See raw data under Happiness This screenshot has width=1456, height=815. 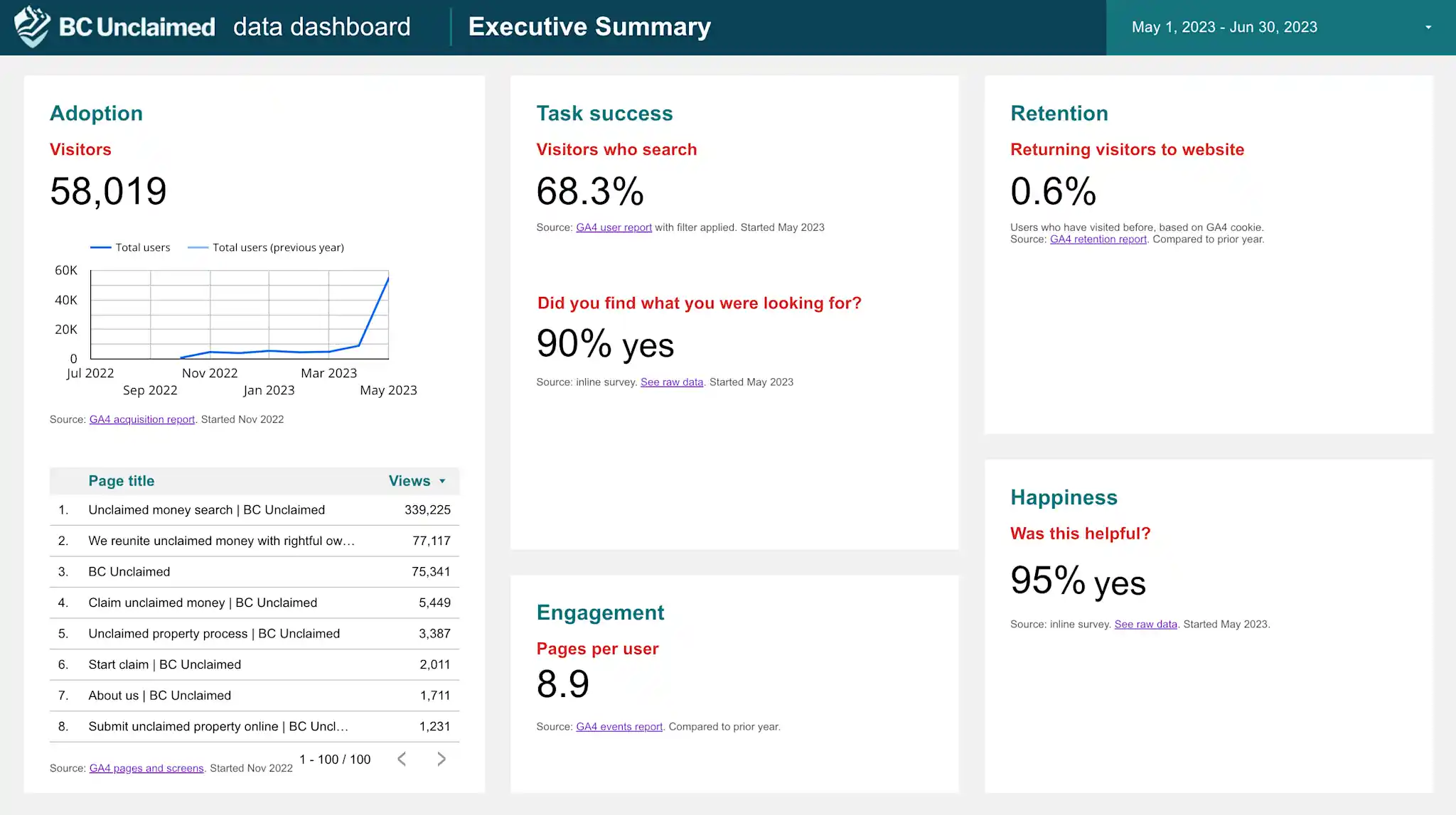1145,624
